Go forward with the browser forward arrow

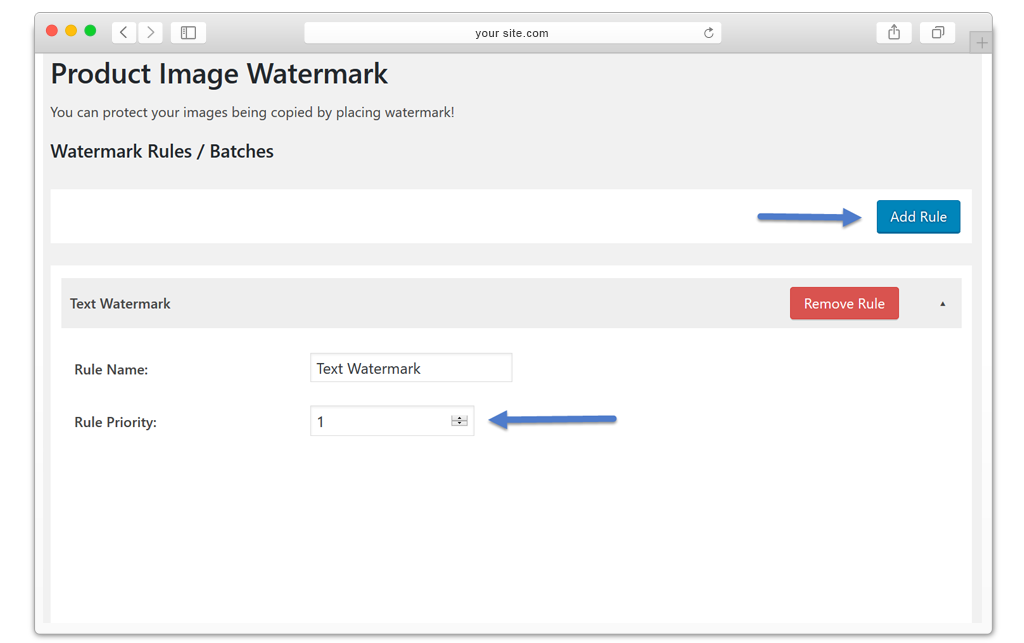(x=151, y=32)
